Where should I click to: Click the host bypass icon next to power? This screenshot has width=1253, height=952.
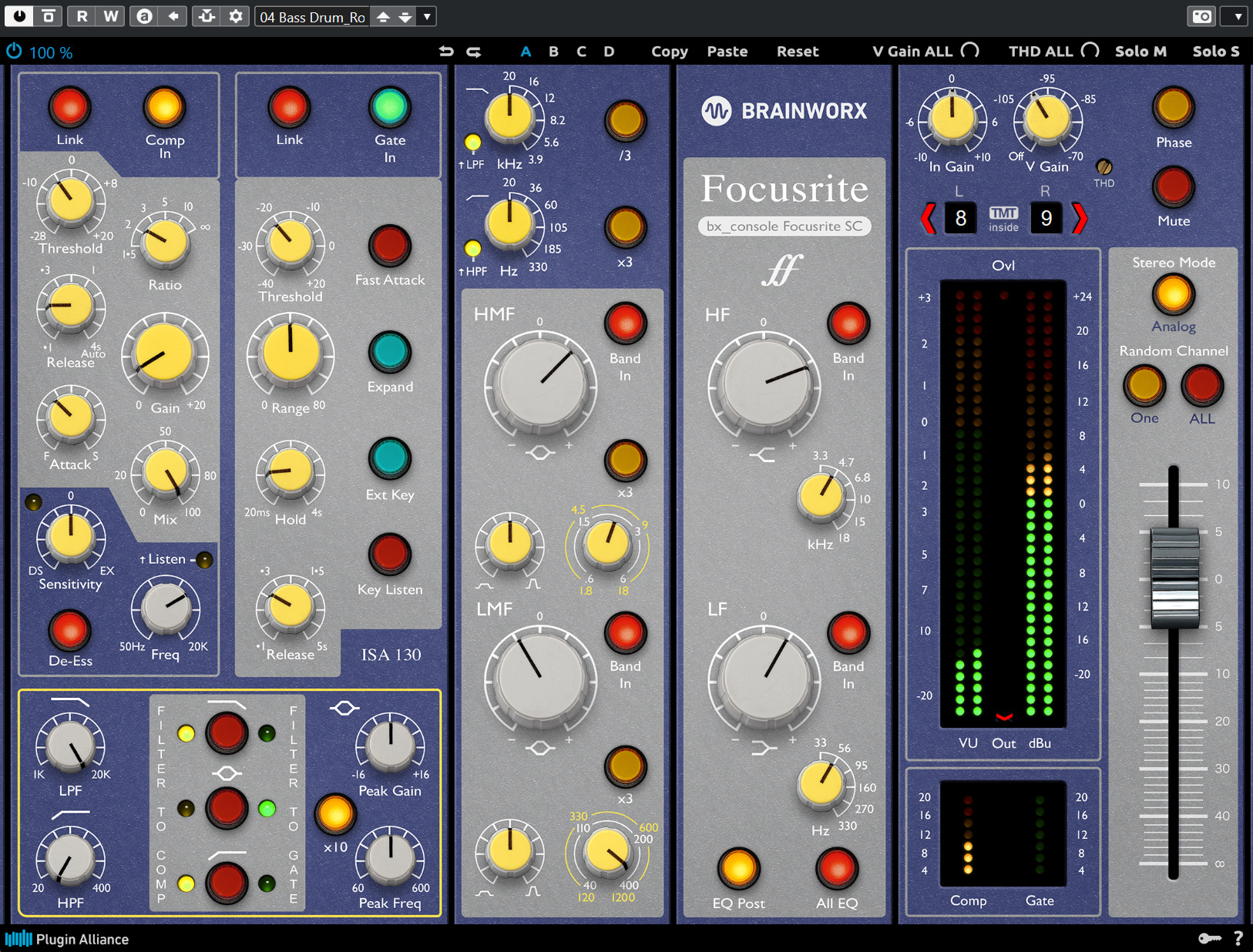(x=48, y=16)
